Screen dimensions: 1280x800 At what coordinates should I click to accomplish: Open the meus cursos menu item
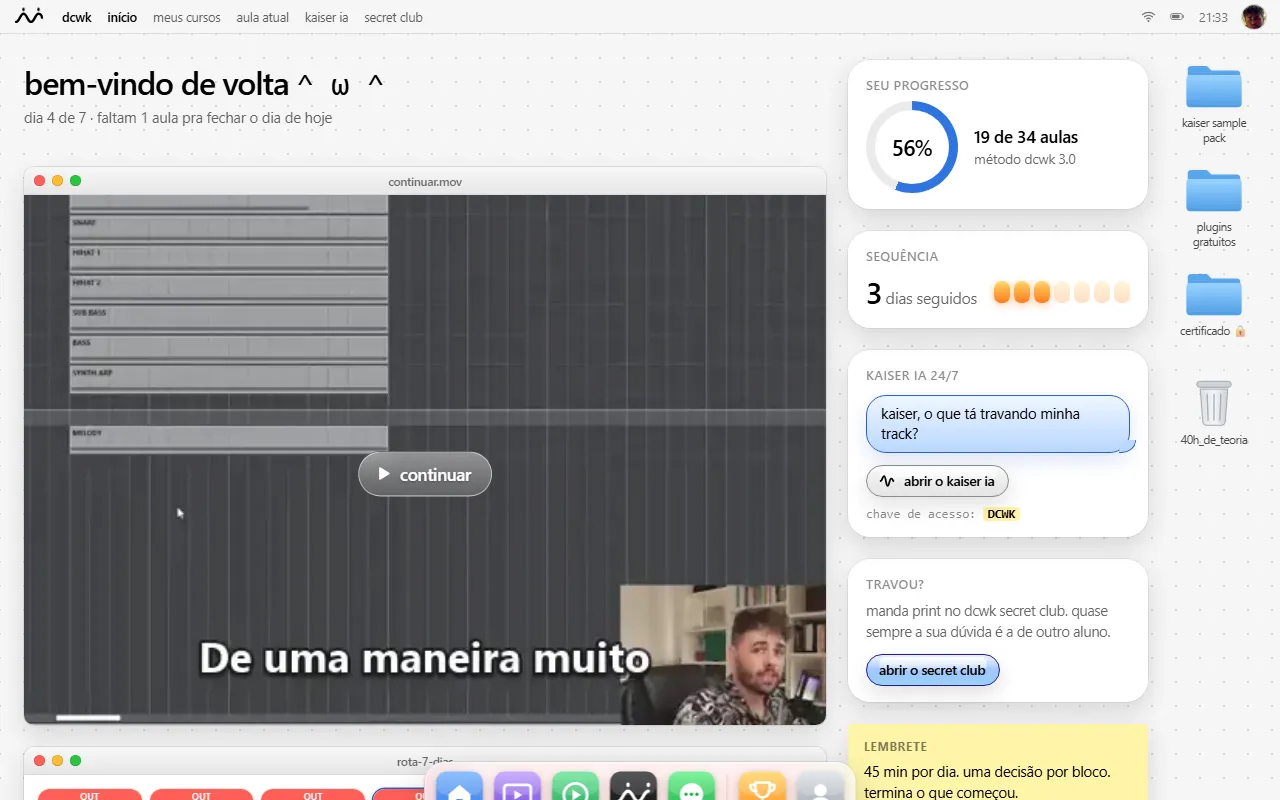point(187,17)
